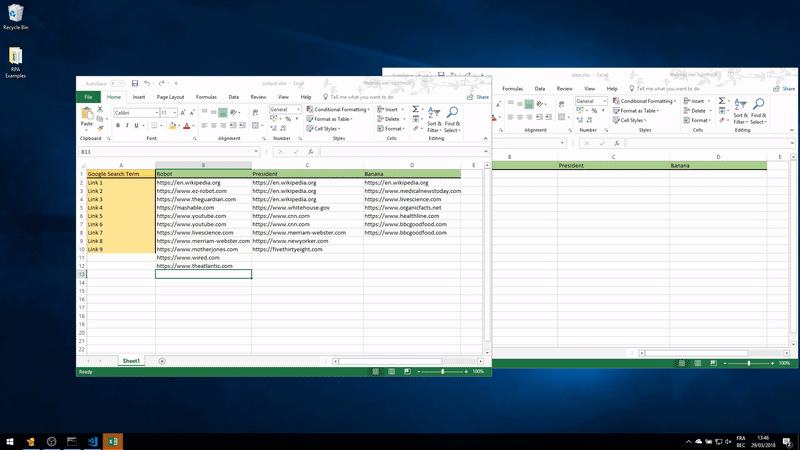The image size is (800, 450).
Task: Click Share button in data.xlsx window
Action: [784, 89]
